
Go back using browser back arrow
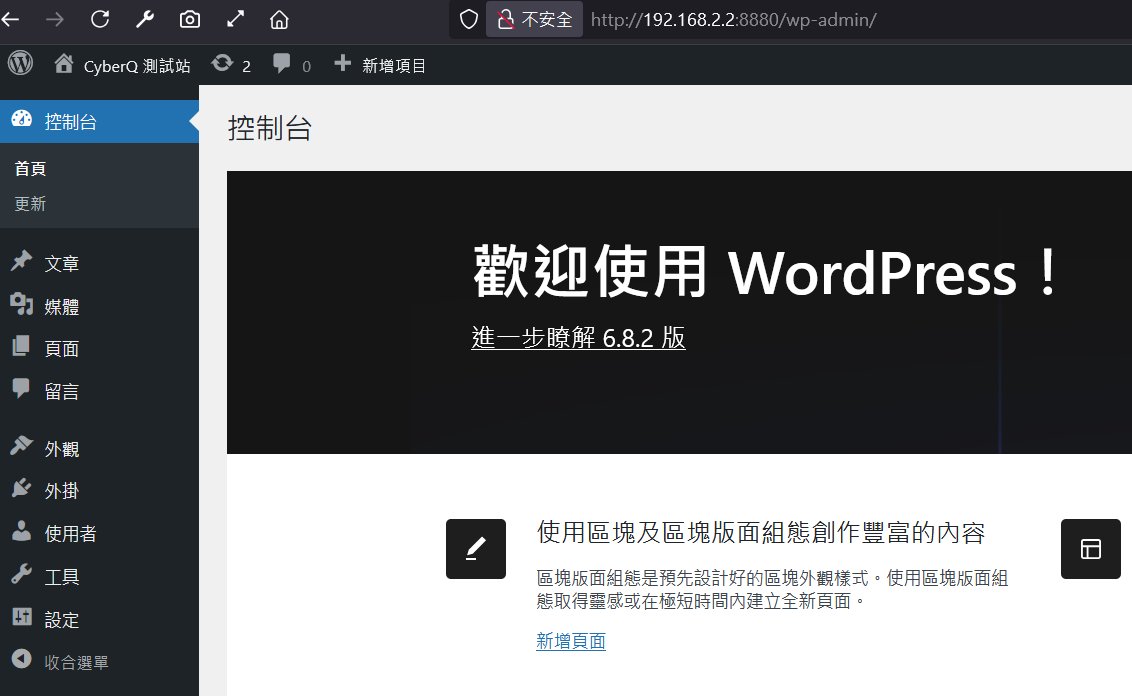coord(10,19)
